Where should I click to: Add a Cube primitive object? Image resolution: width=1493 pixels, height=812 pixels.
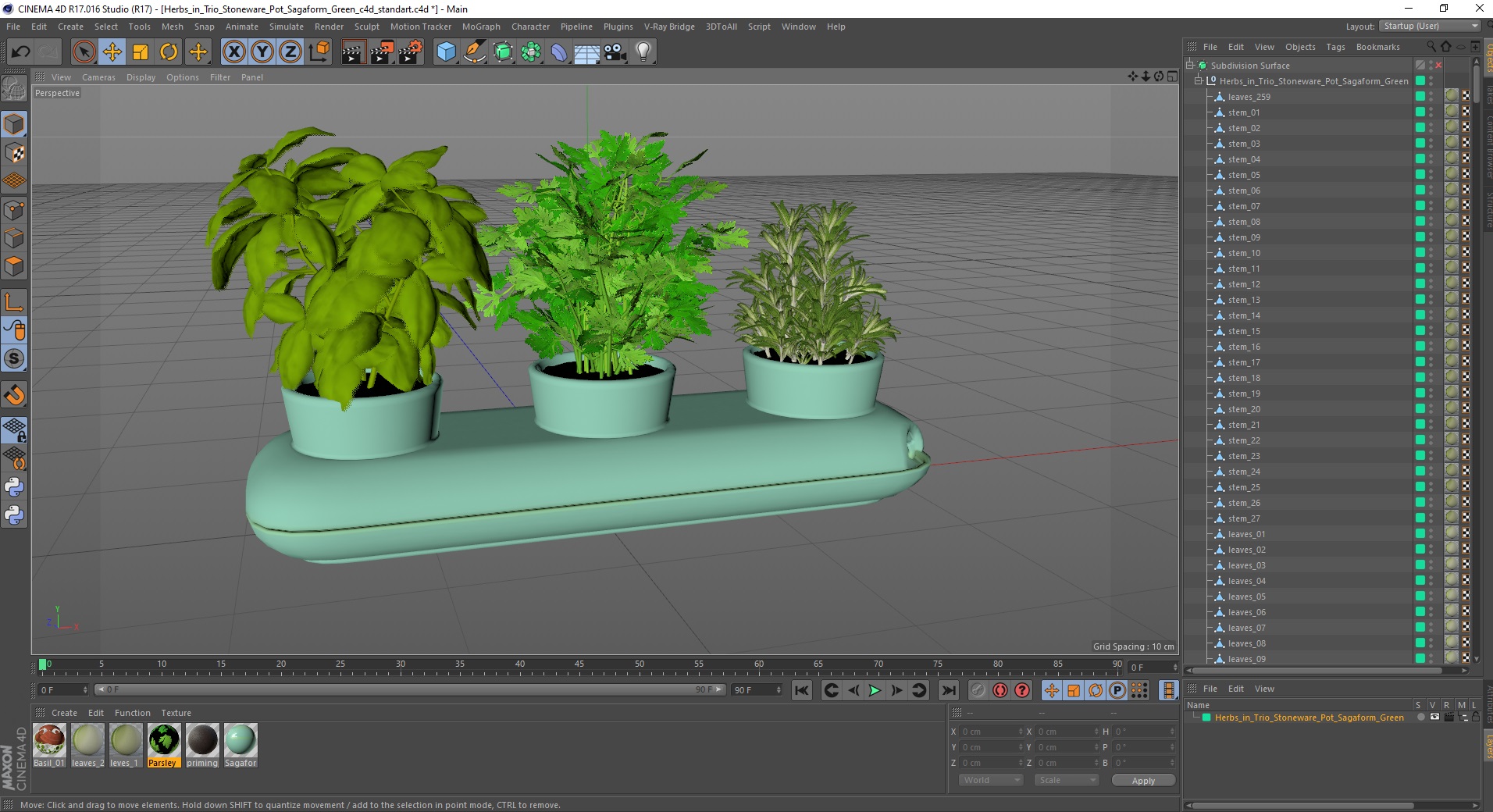click(446, 52)
